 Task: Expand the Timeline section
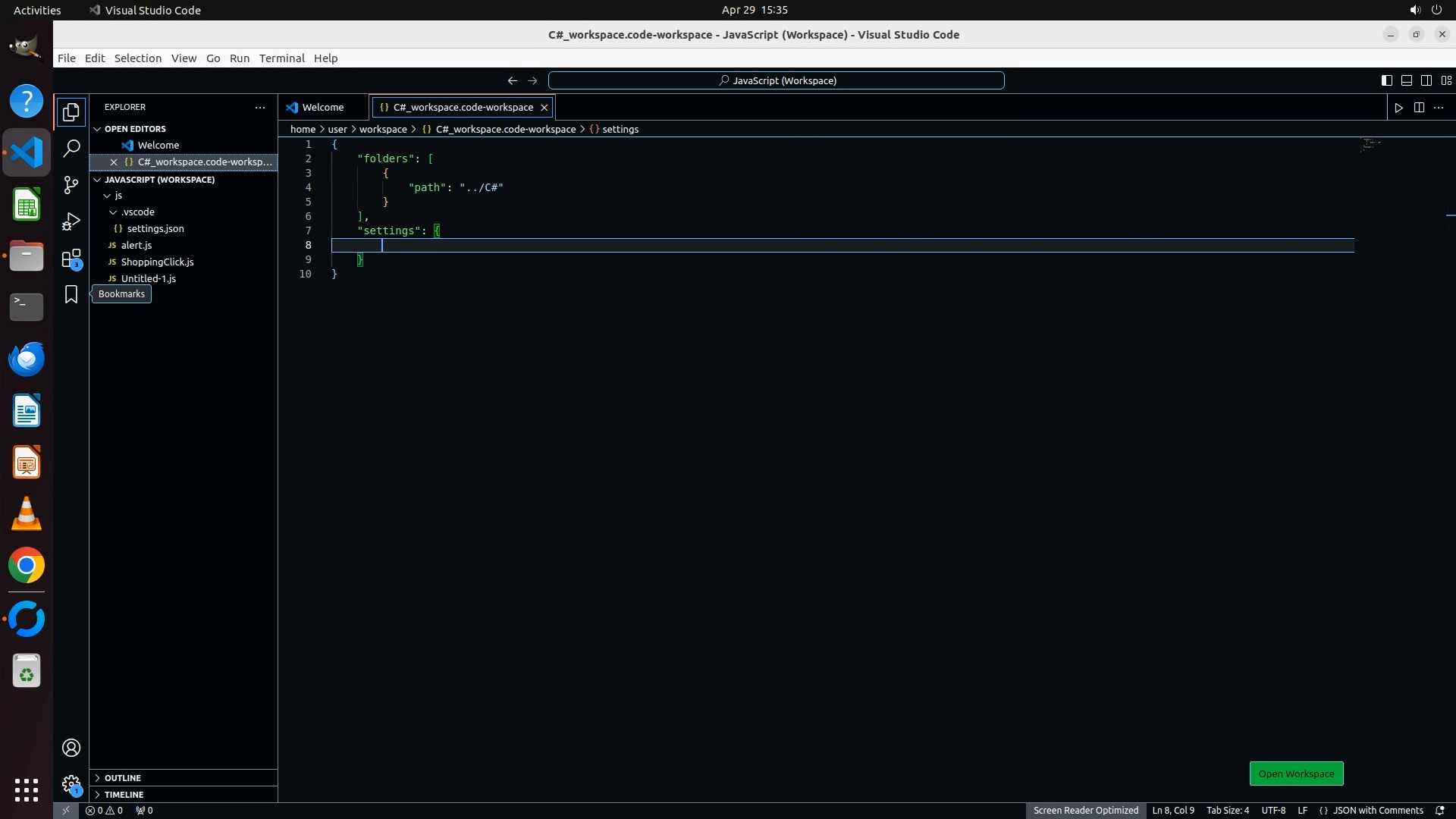tap(124, 795)
